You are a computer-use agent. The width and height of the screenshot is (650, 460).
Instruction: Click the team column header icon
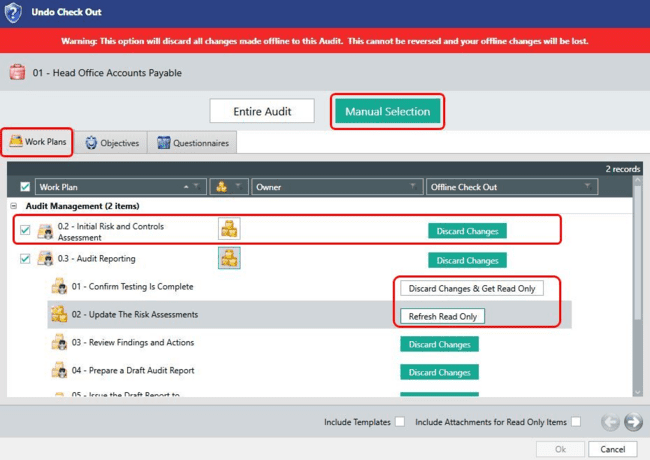click(x=222, y=187)
